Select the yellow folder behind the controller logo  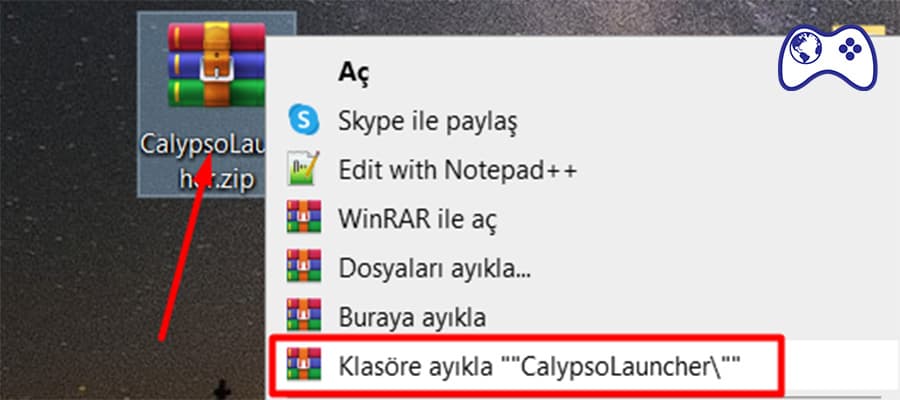click(x=858, y=32)
